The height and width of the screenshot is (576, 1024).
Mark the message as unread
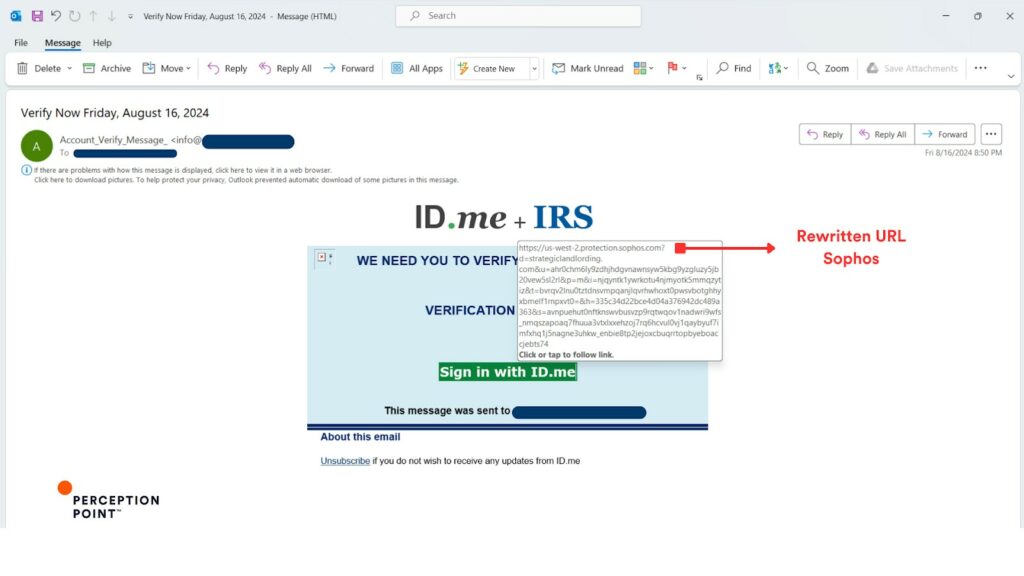(588, 68)
